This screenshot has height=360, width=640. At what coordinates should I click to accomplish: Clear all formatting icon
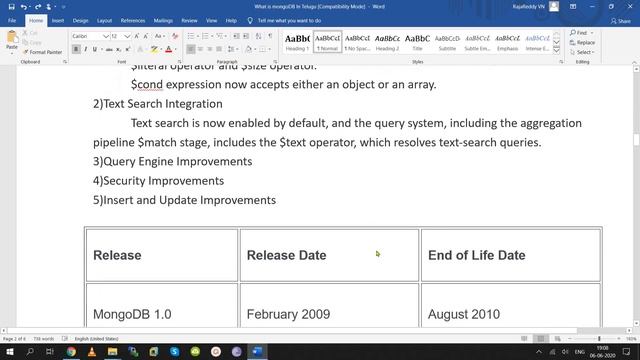[x=175, y=36]
